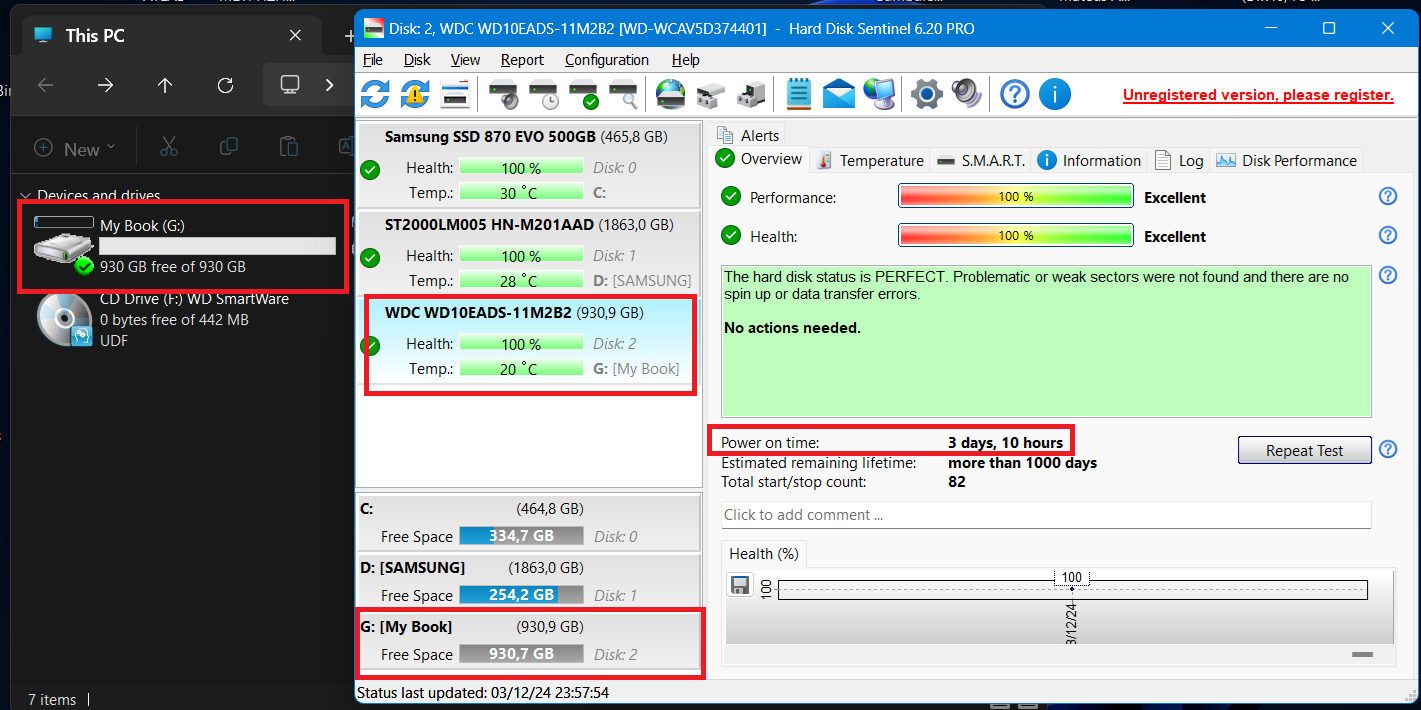The height and width of the screenshot is (710, 1421).
Task: Select the WDC WD10EADS-11M2B2 disk
Action: click(530, 341)
